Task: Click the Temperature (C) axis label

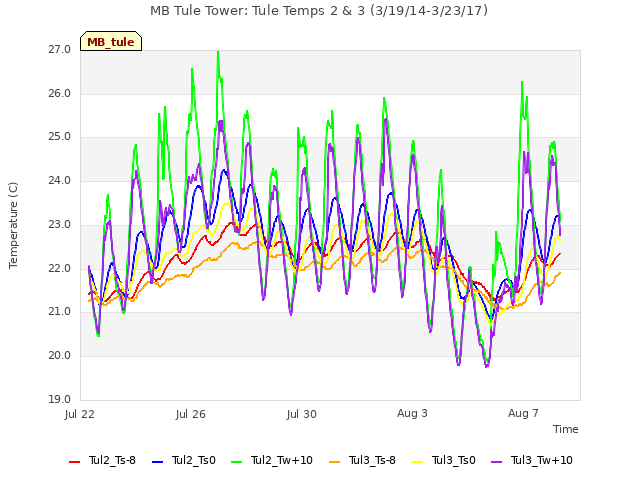Action: pos(13,225)
